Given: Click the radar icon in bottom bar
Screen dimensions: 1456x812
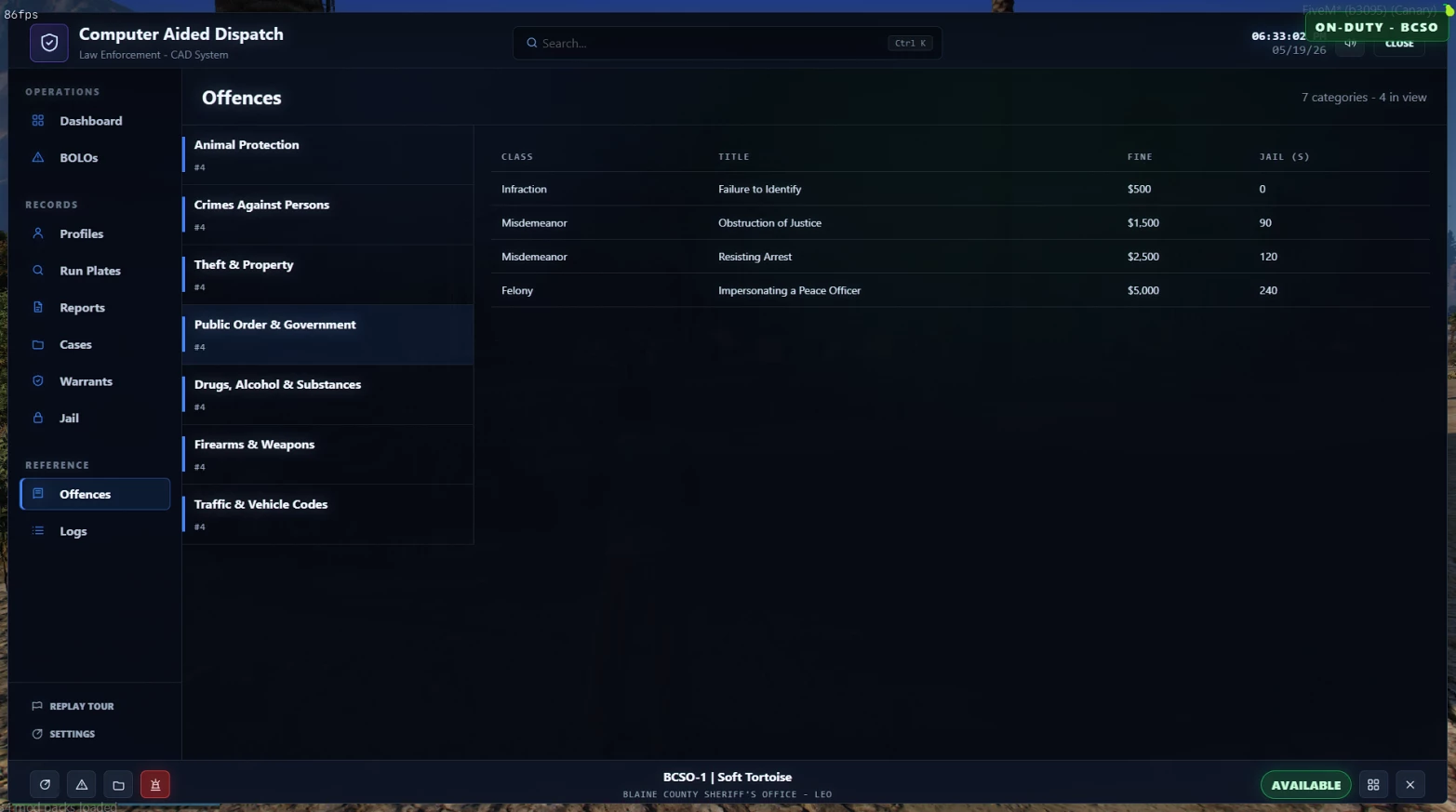Looking at the screenshot, I should [x=45, y=785].
